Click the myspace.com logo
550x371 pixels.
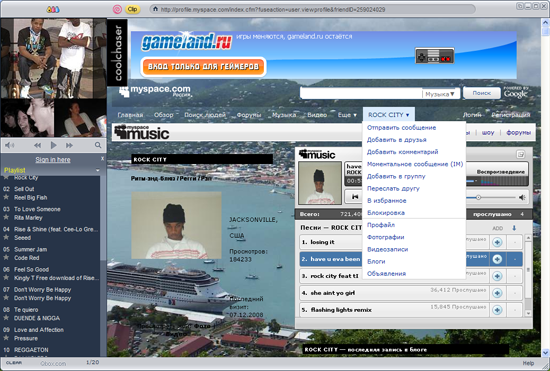pyautogui.click(x=155, y=91)
